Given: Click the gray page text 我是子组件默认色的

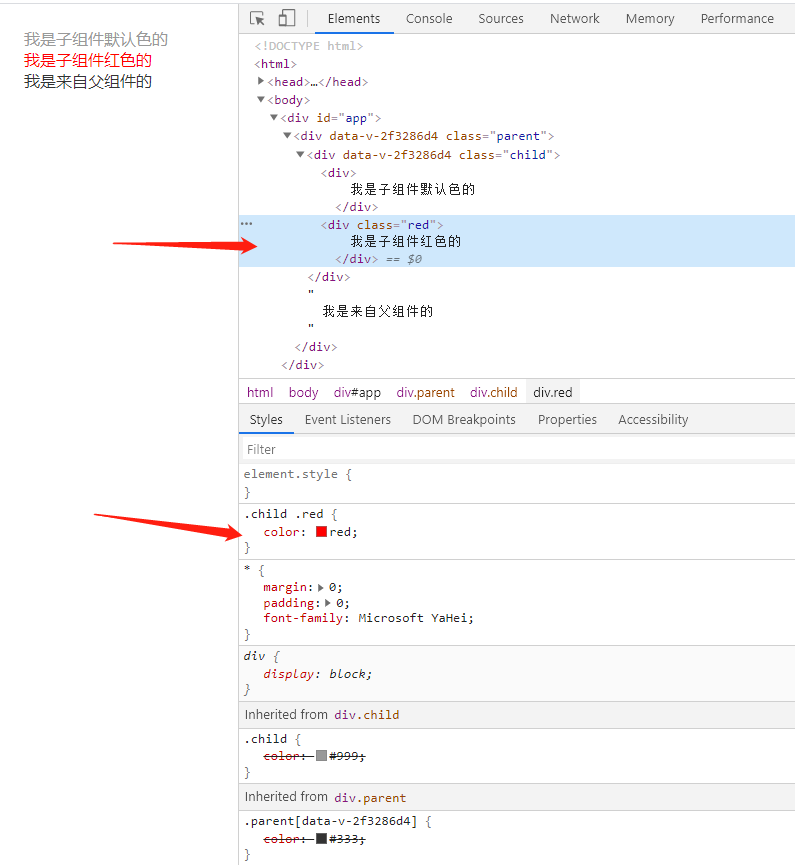Looking at the screenshot, I should (x=95, y=39).
